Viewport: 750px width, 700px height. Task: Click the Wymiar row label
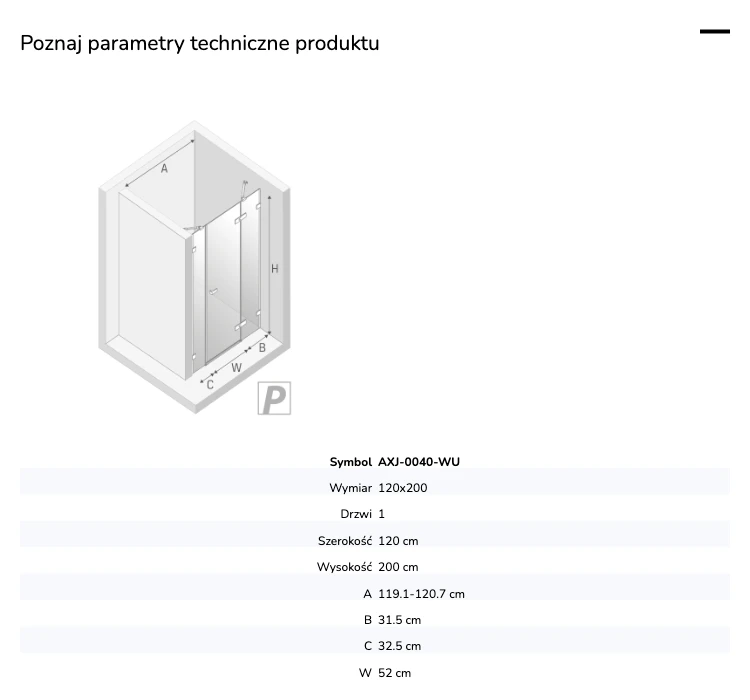coord(351,488)
